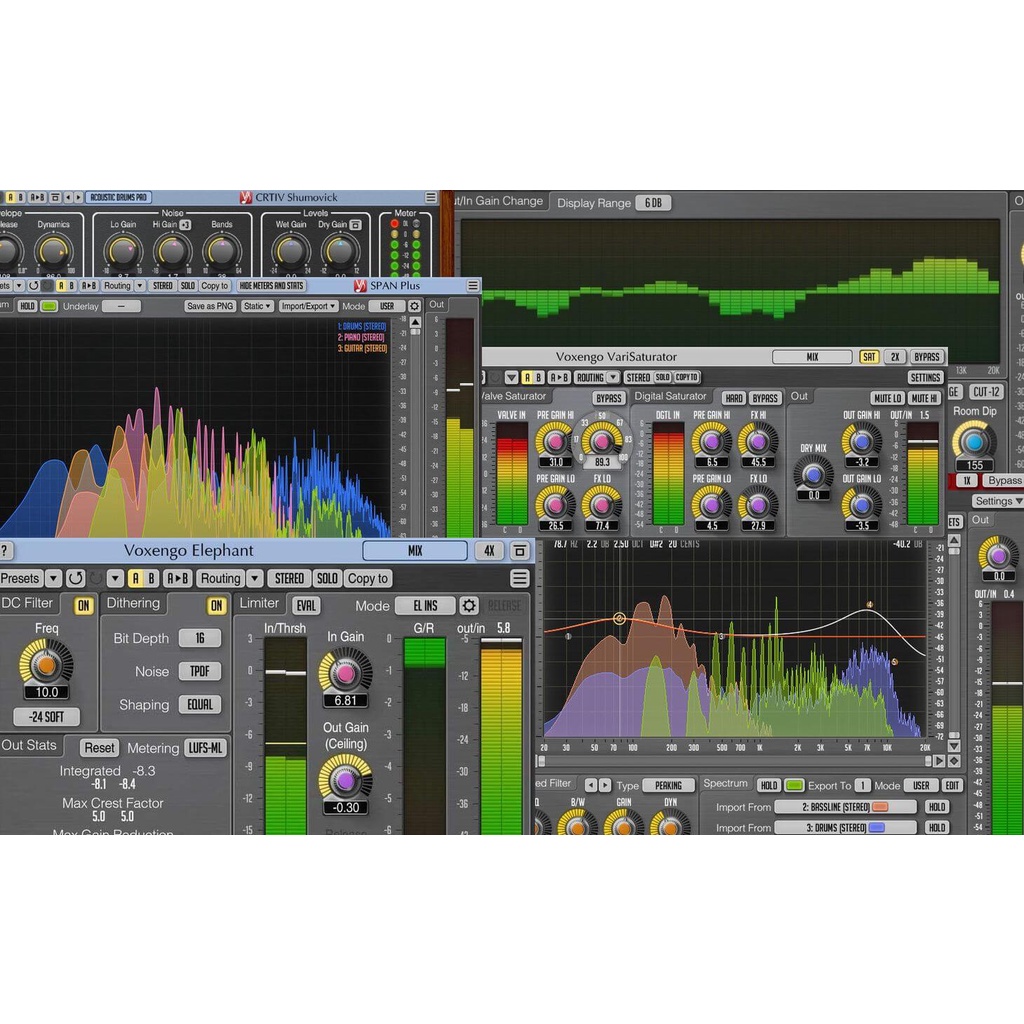Open Elephant limiter mode settings gear
This screenshot has width=1024, height=1024.
pyautogui.click(x=469, y=606)
